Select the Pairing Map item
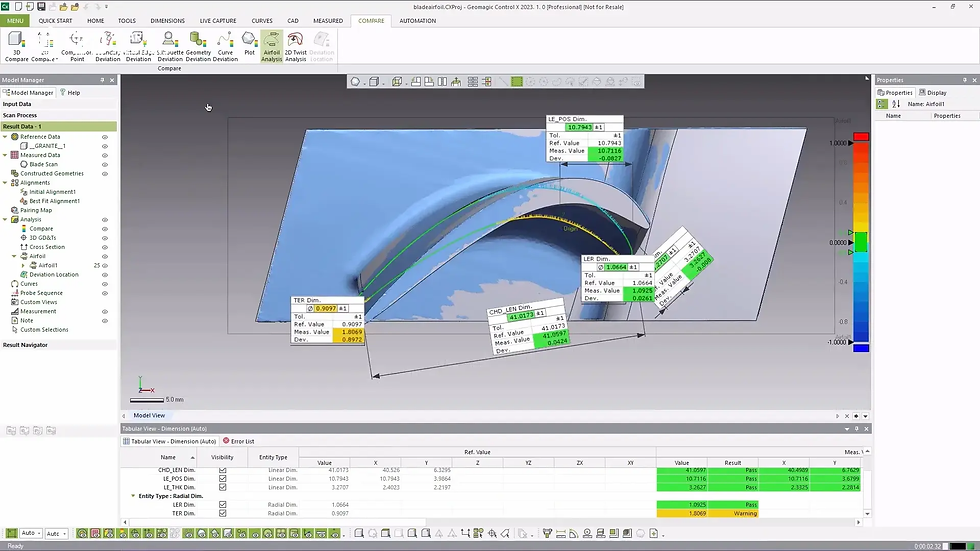 coord(36,211)
